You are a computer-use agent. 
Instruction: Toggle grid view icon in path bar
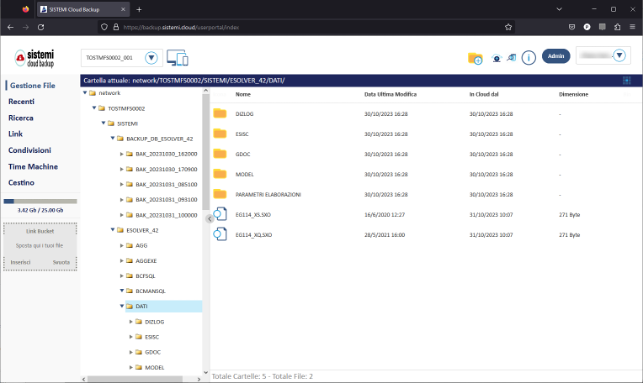pos(626,80)
